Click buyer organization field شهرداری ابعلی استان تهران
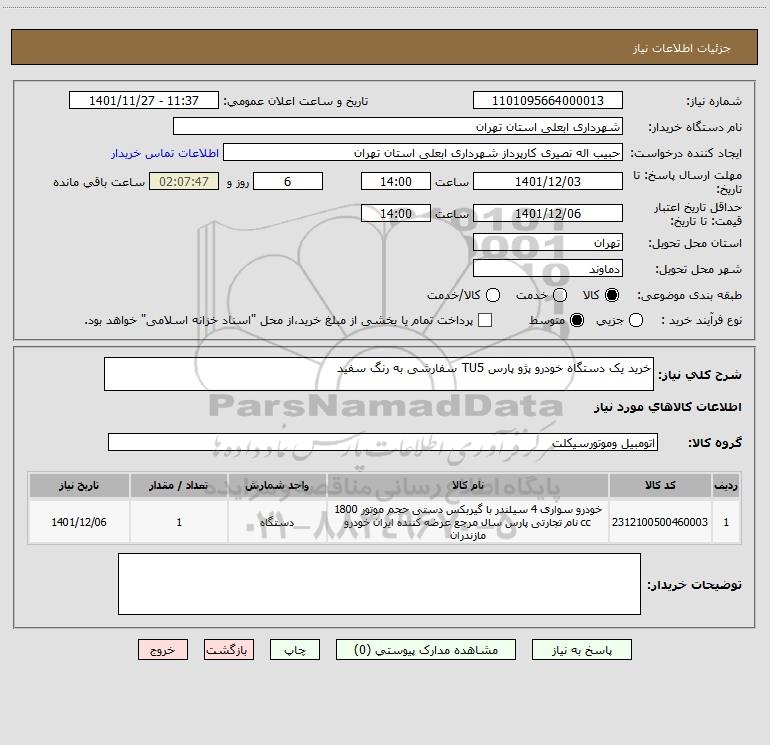This screenshot has height=745, width=770. pyautogui.click(x=398, y=127)
